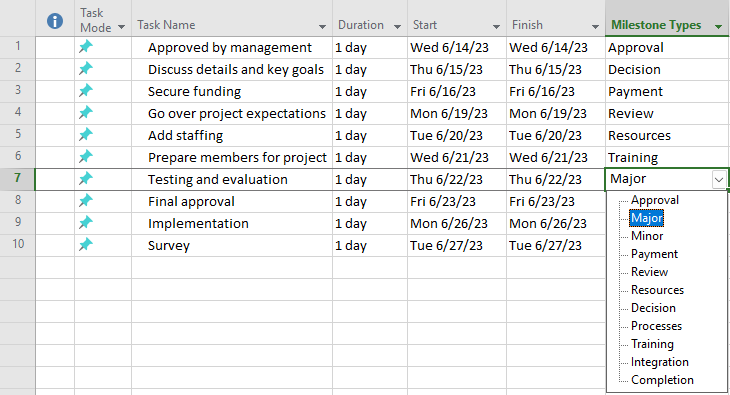The height and width of the screenshot is (395, 730).
Task: Choose Completion from the milestone list
Action: (662, 380)
